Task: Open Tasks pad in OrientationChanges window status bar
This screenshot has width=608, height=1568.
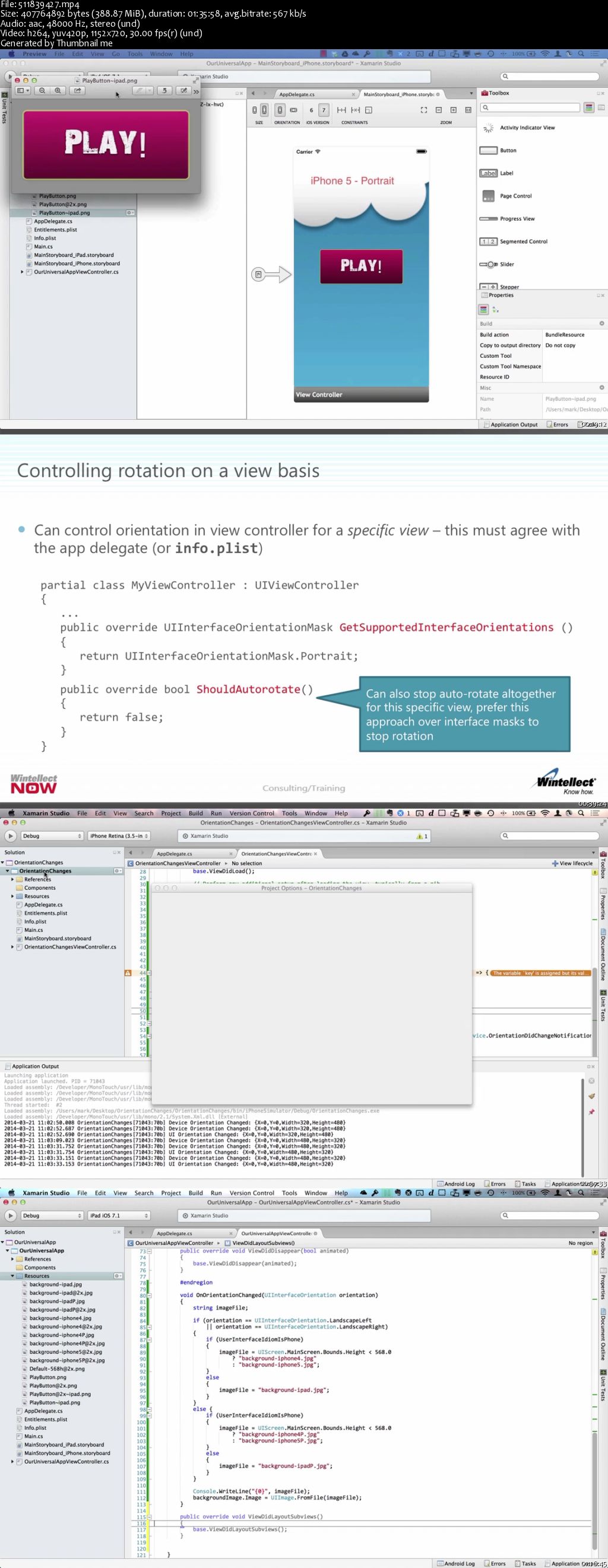Action: pos(525,1184)
